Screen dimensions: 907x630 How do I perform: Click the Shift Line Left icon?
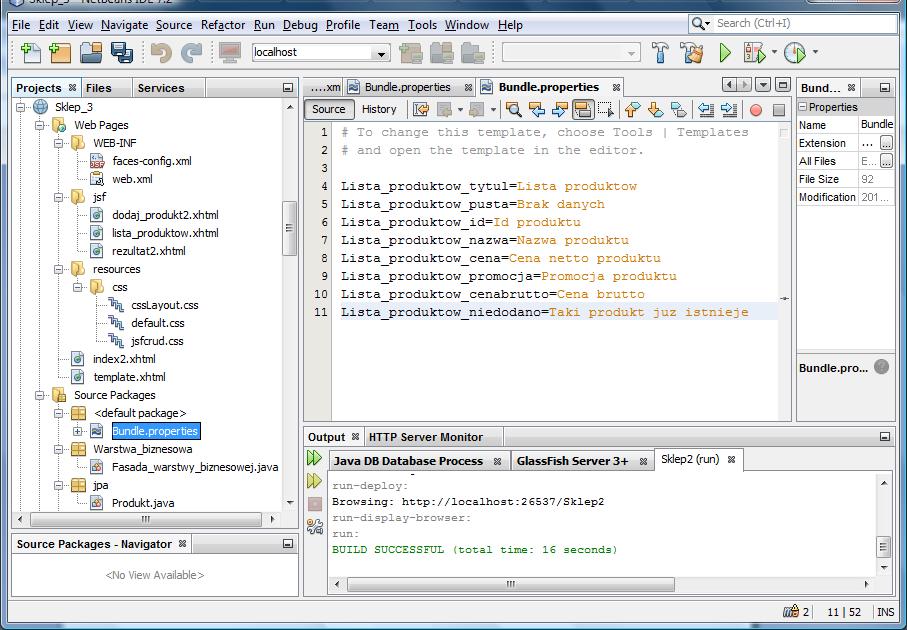click(x=706, y=109)
